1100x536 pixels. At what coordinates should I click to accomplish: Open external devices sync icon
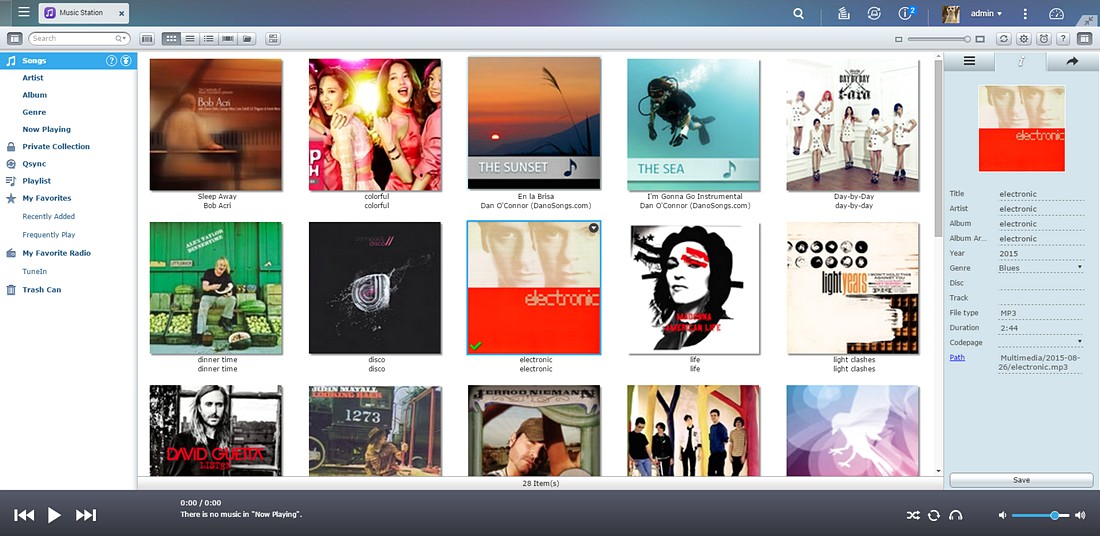(874, 13)
